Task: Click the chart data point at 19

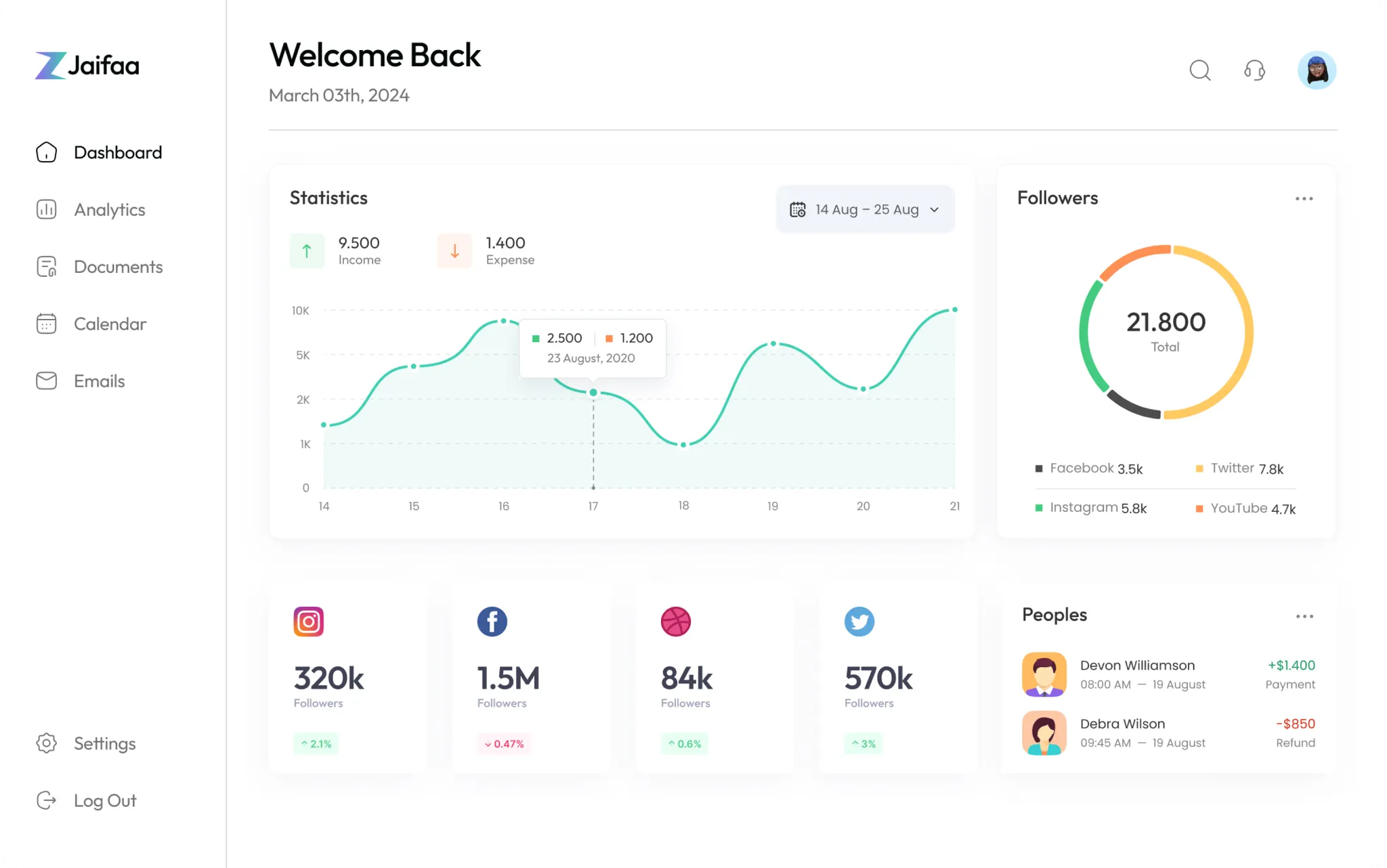Action: click(x=773, y=344)
